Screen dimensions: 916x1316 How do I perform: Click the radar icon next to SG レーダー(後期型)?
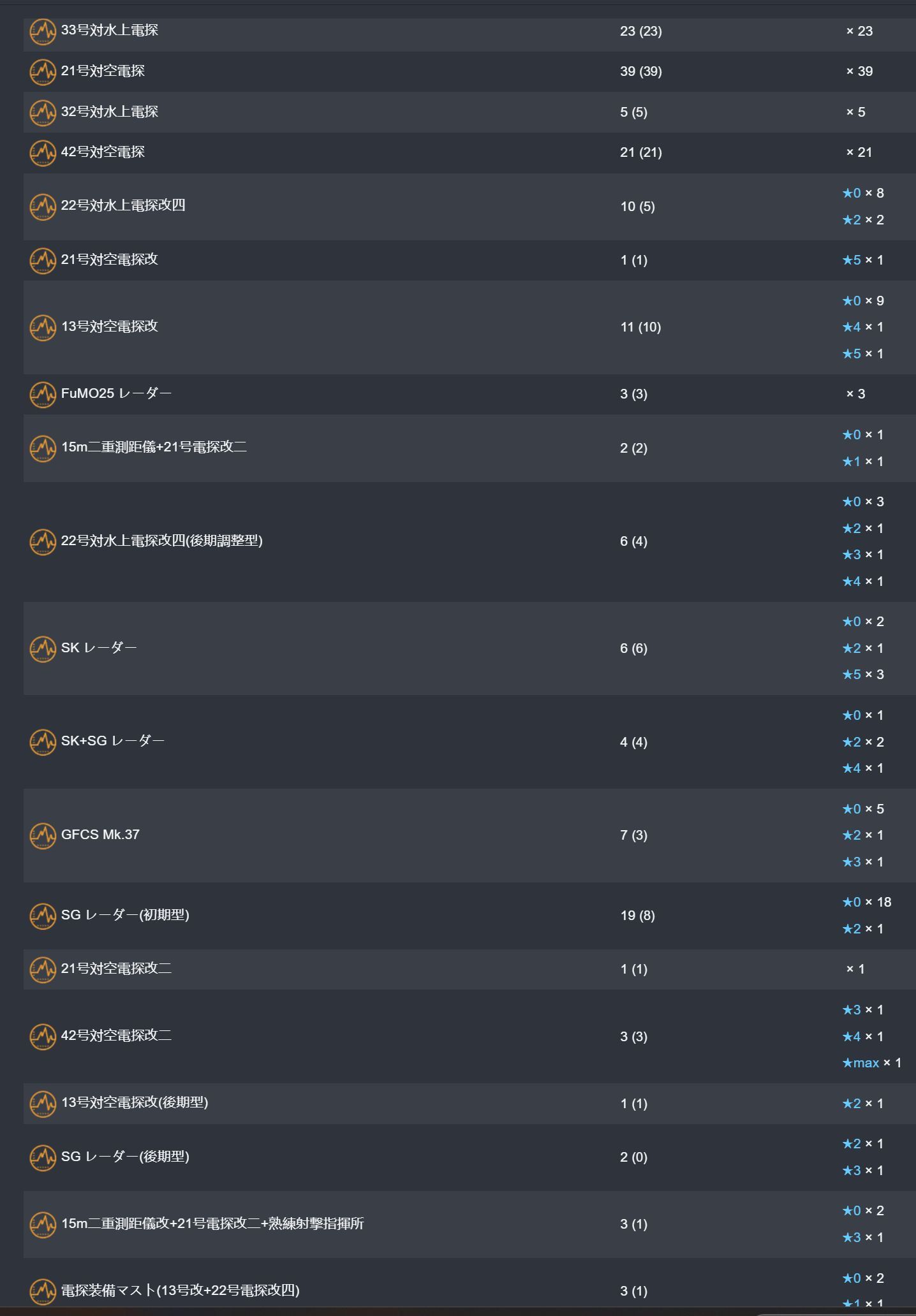(43, 1158)
